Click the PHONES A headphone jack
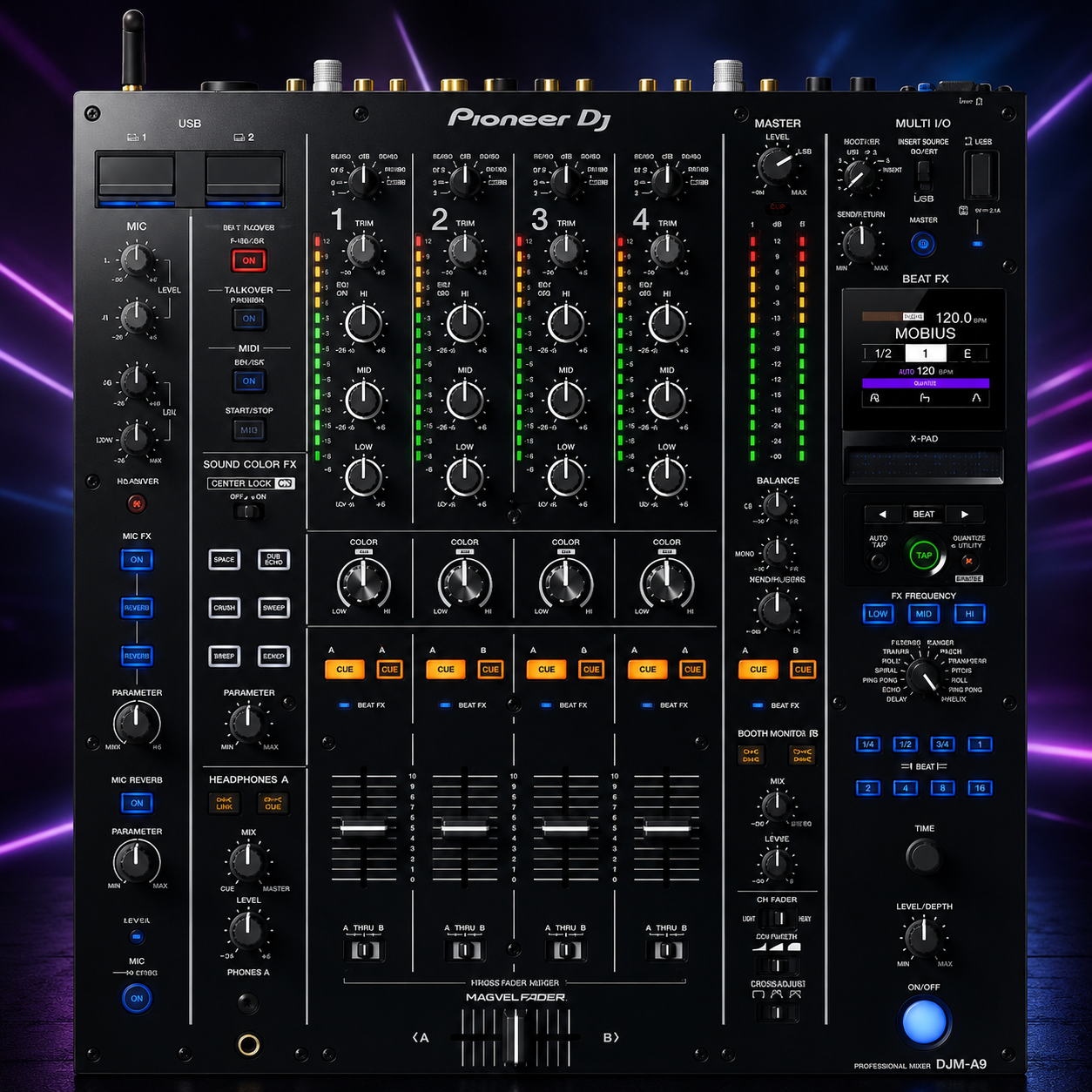This screenshot has height=1092, width=1092. [x=248, y=1044]
